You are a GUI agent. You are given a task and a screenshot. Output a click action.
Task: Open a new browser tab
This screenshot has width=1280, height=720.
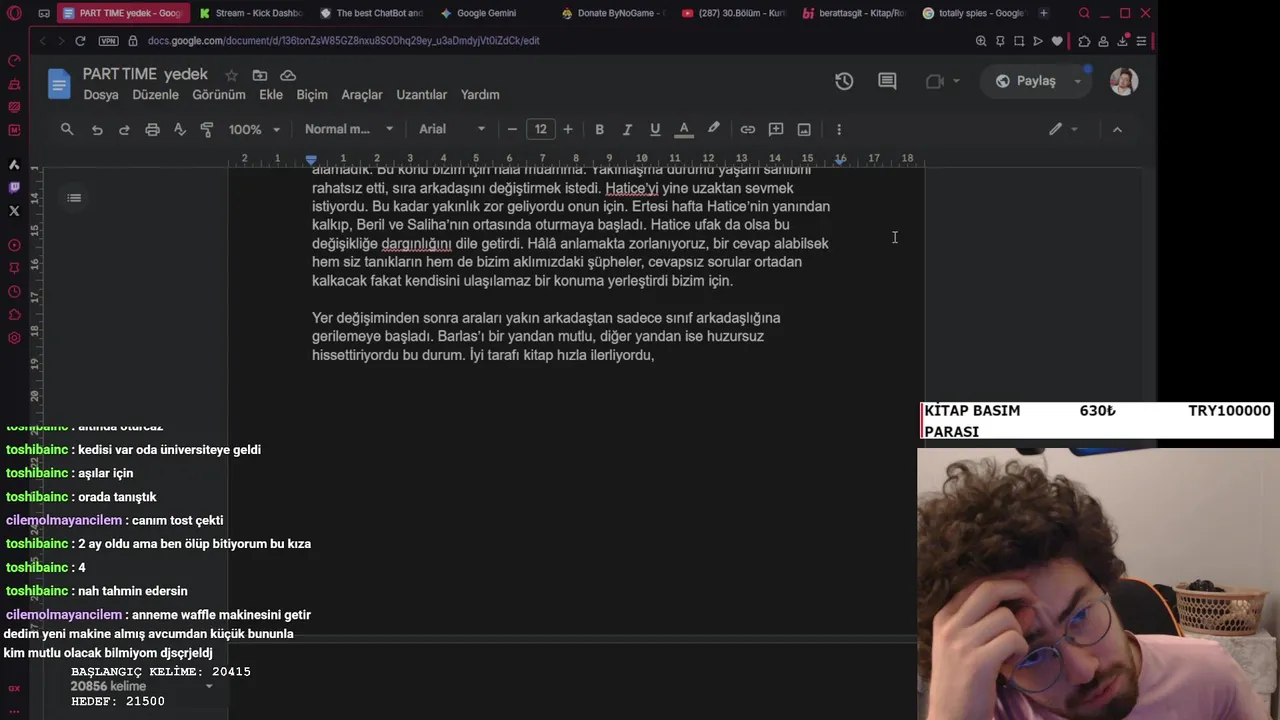pos(1044,13)
